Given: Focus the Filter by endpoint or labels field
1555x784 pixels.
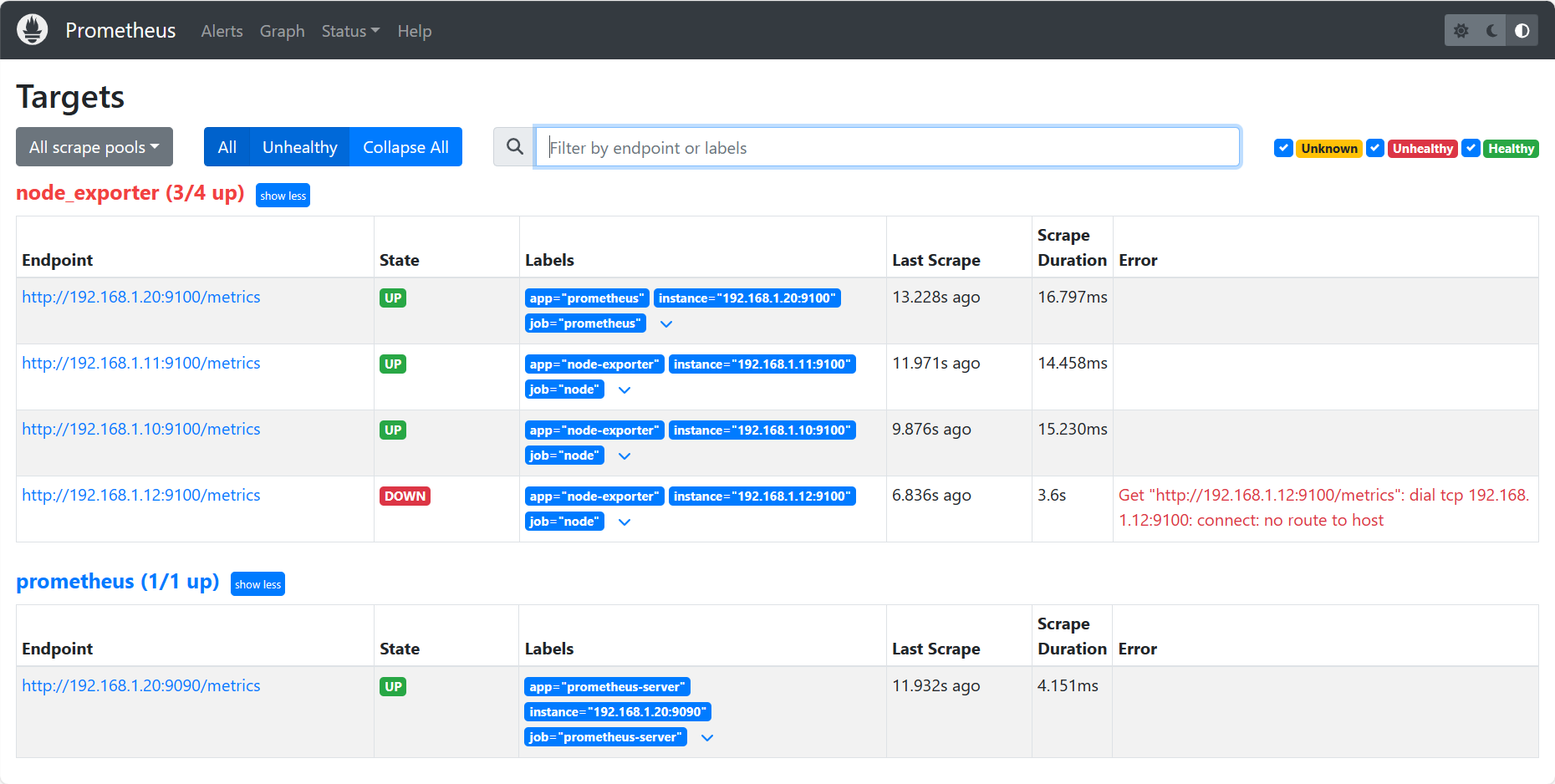Looking at the screenshot, I should pyautogui.click(x=887, y=147).
